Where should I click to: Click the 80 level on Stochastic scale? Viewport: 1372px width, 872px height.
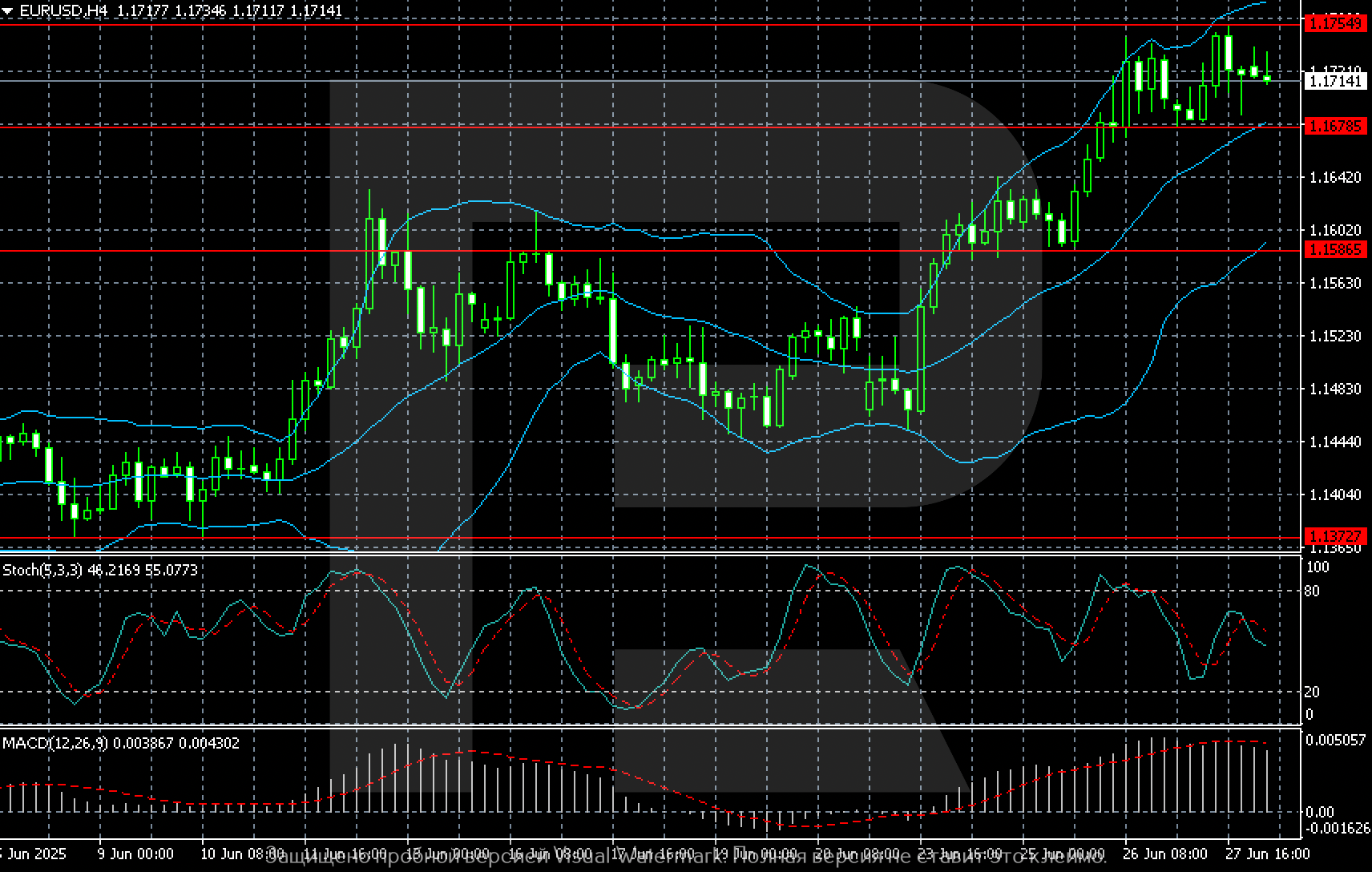pyautogui.click(x=1312, y=591)
